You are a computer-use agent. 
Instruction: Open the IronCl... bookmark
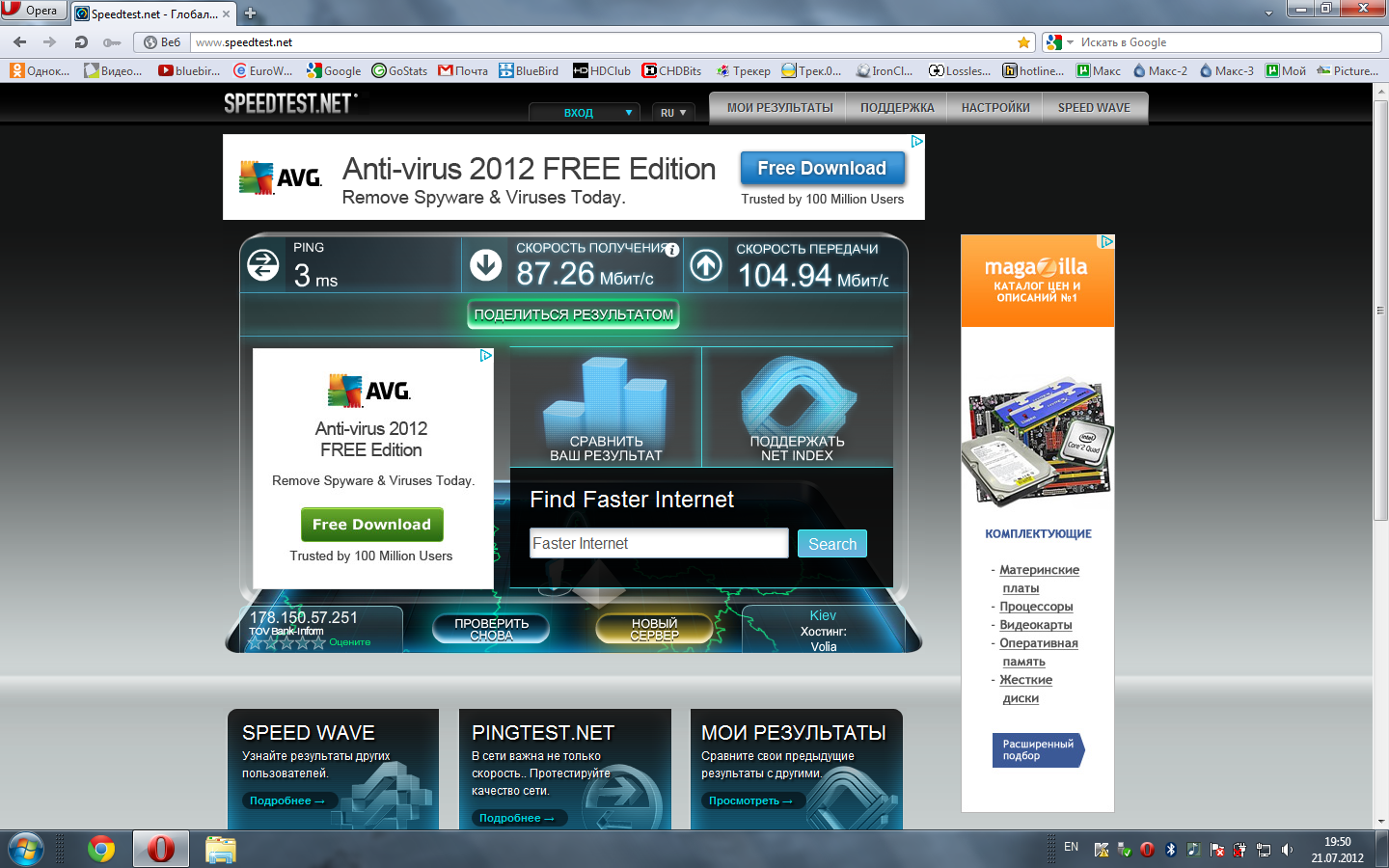coord(885,70)
